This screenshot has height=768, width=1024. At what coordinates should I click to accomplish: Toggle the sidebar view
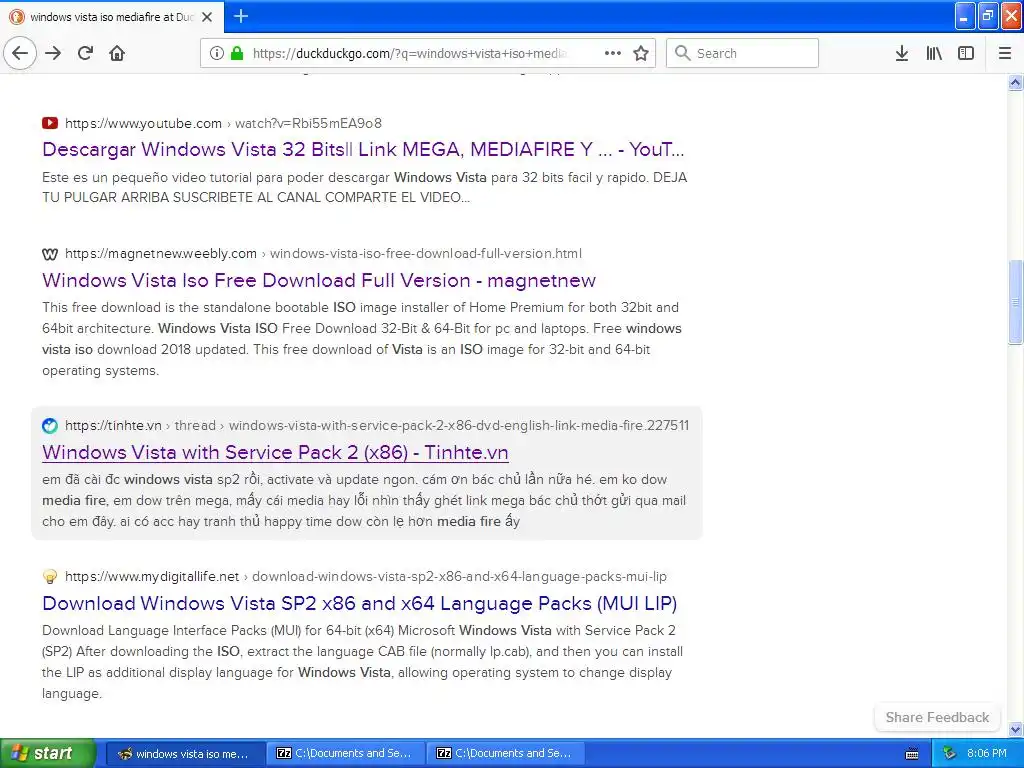pos(966,53)
